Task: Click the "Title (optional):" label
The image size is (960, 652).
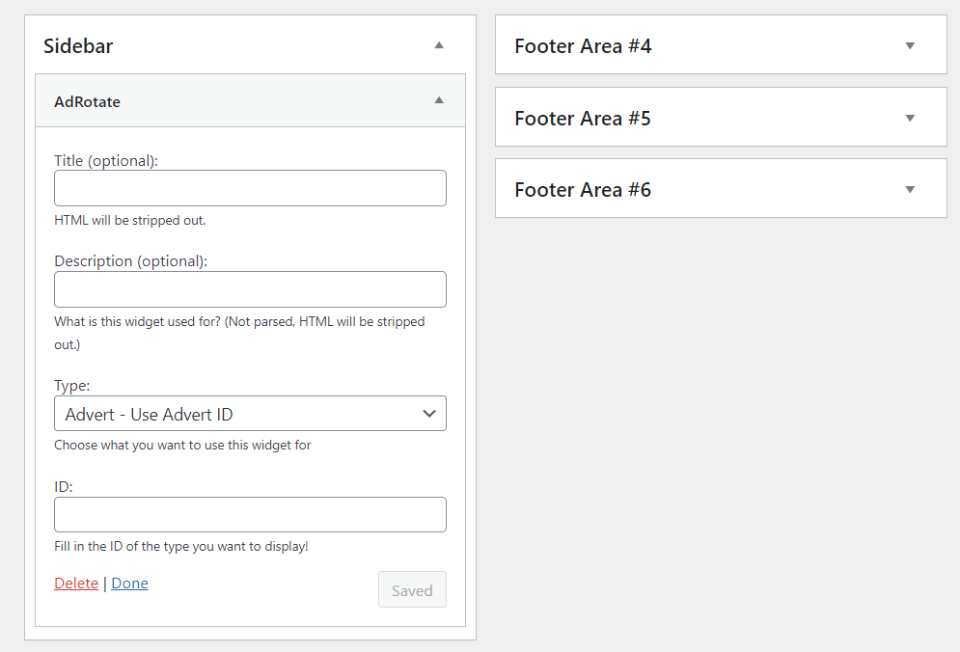Action: click(x=106, y=160)
